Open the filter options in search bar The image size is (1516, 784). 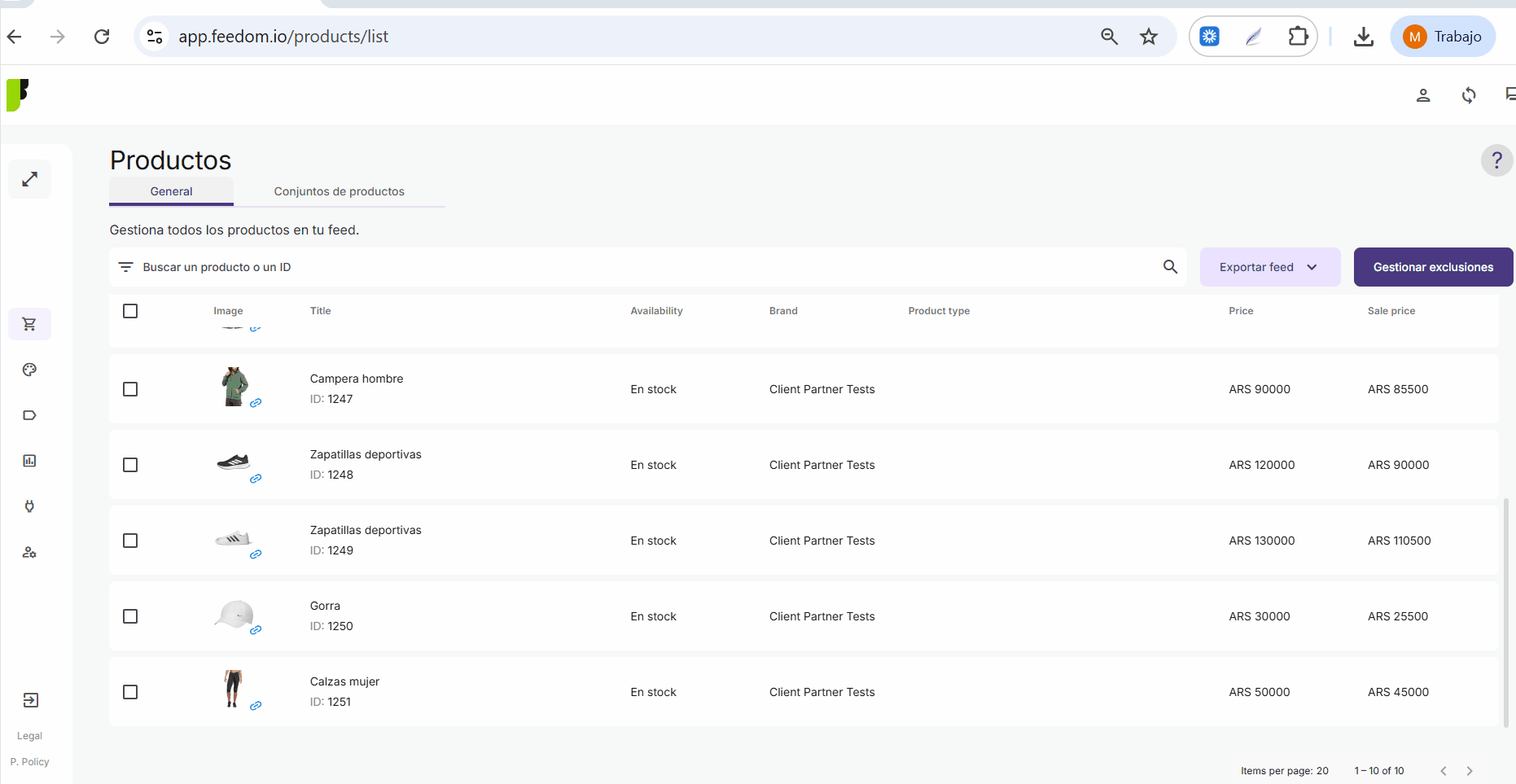click(125, 267)
